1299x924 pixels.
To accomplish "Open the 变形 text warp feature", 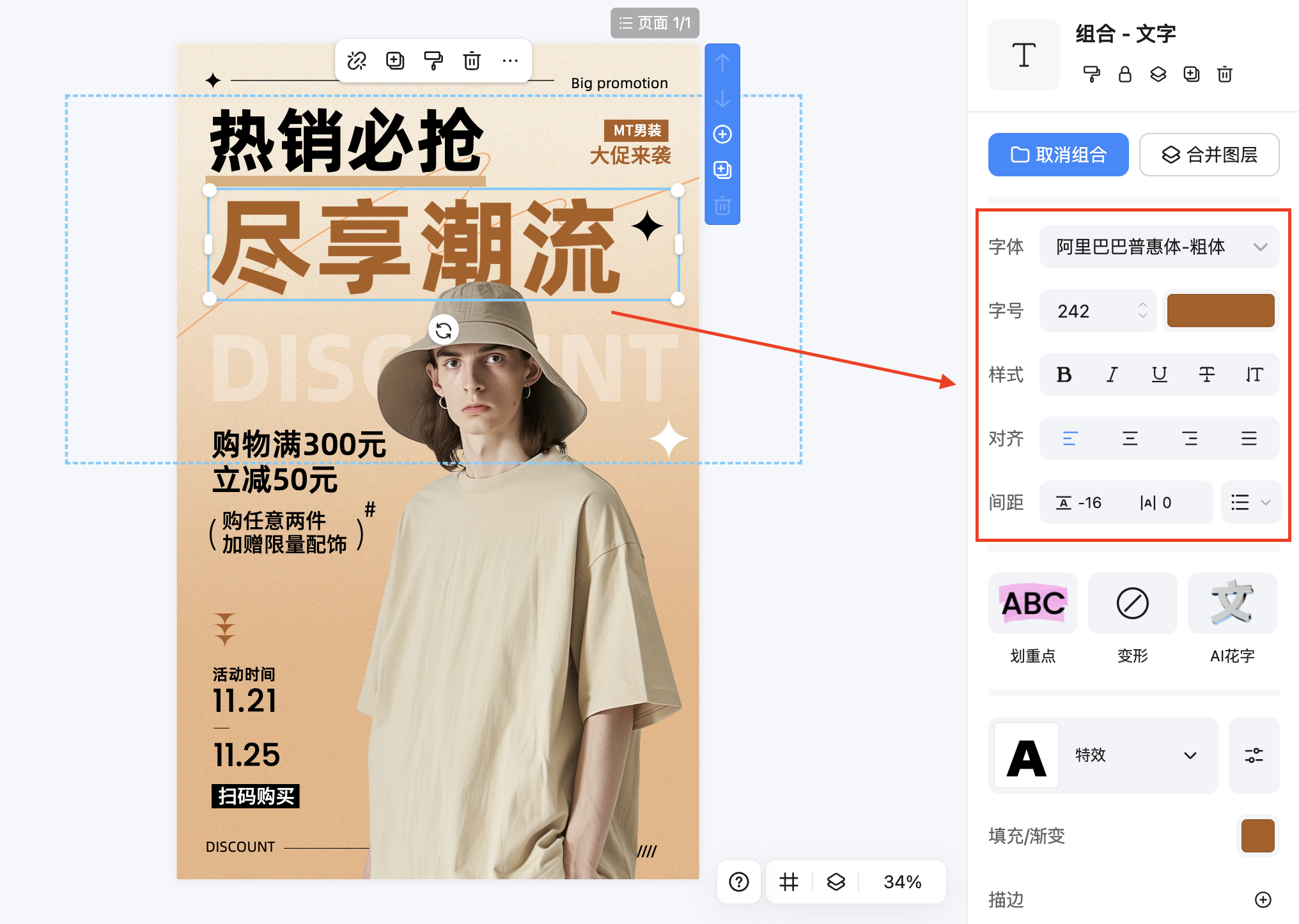I will [x=1132, y=603].
